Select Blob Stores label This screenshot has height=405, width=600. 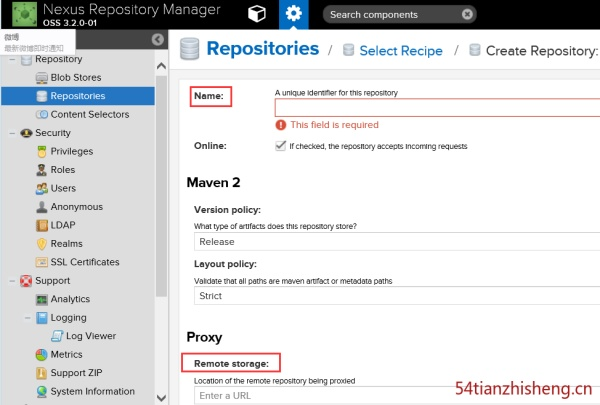(76, 78)
